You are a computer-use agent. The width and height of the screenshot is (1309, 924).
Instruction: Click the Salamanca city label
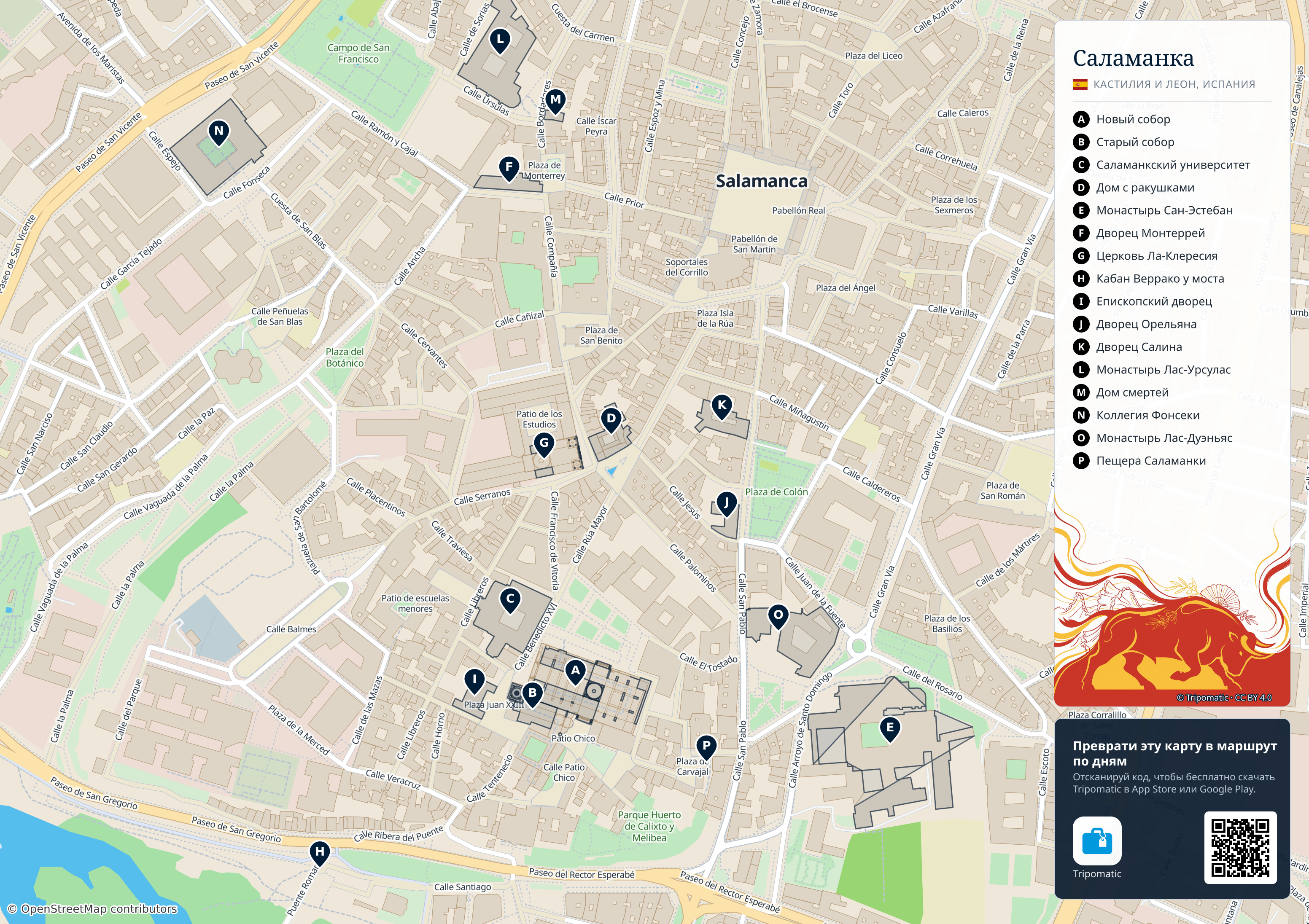[761, 181]
